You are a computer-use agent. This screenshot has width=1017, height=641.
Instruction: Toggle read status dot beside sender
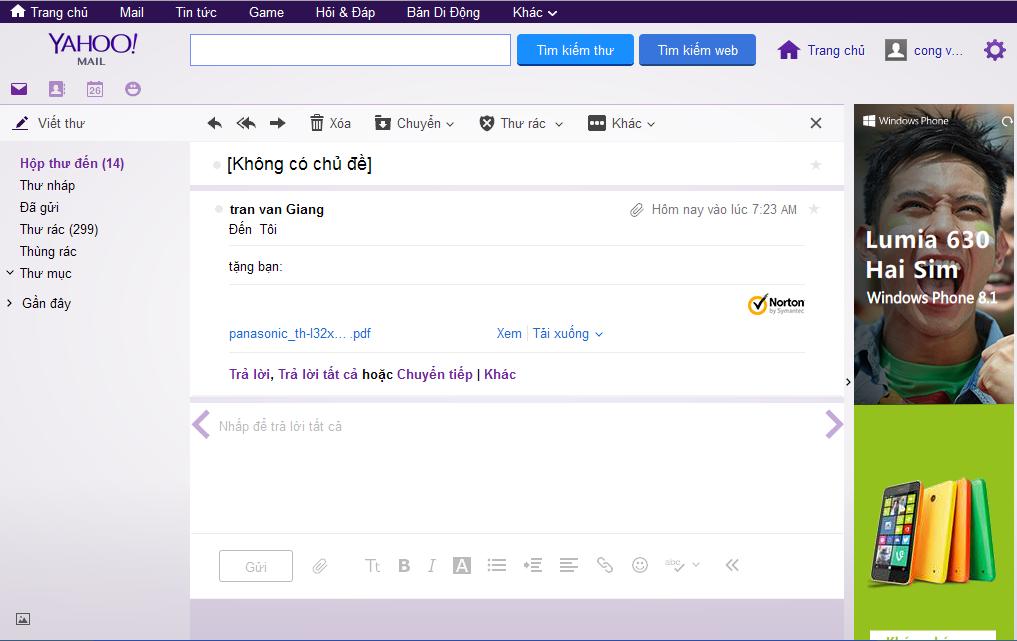pos(219,209)
